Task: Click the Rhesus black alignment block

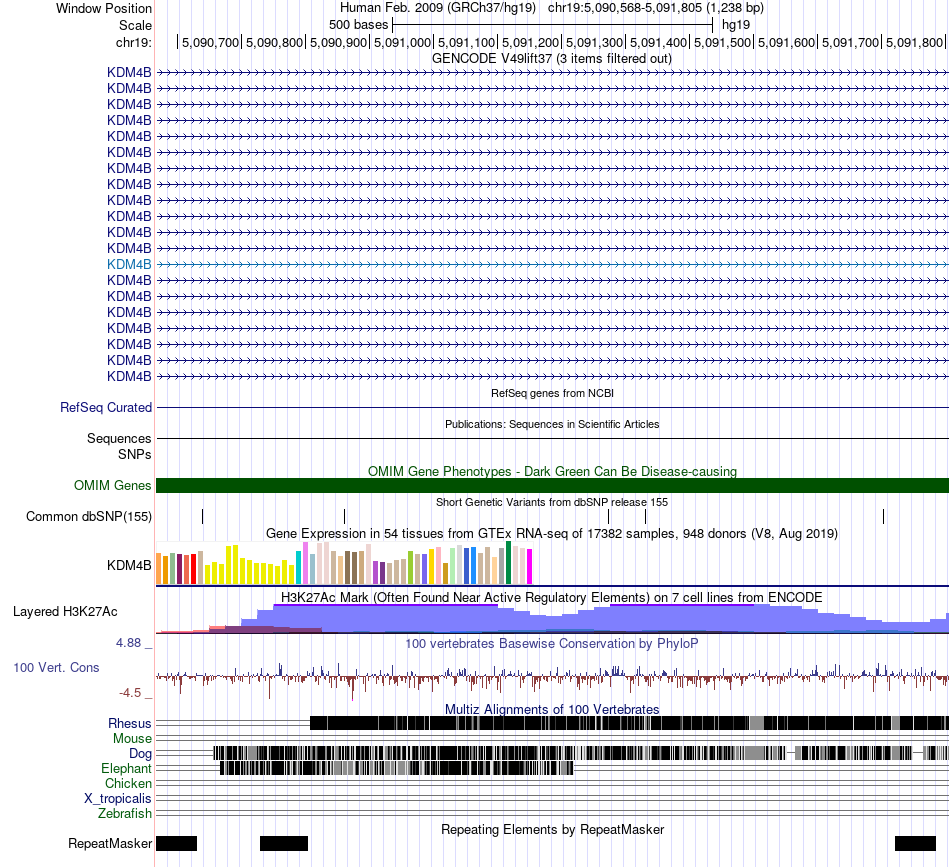Action: point(629,723)
